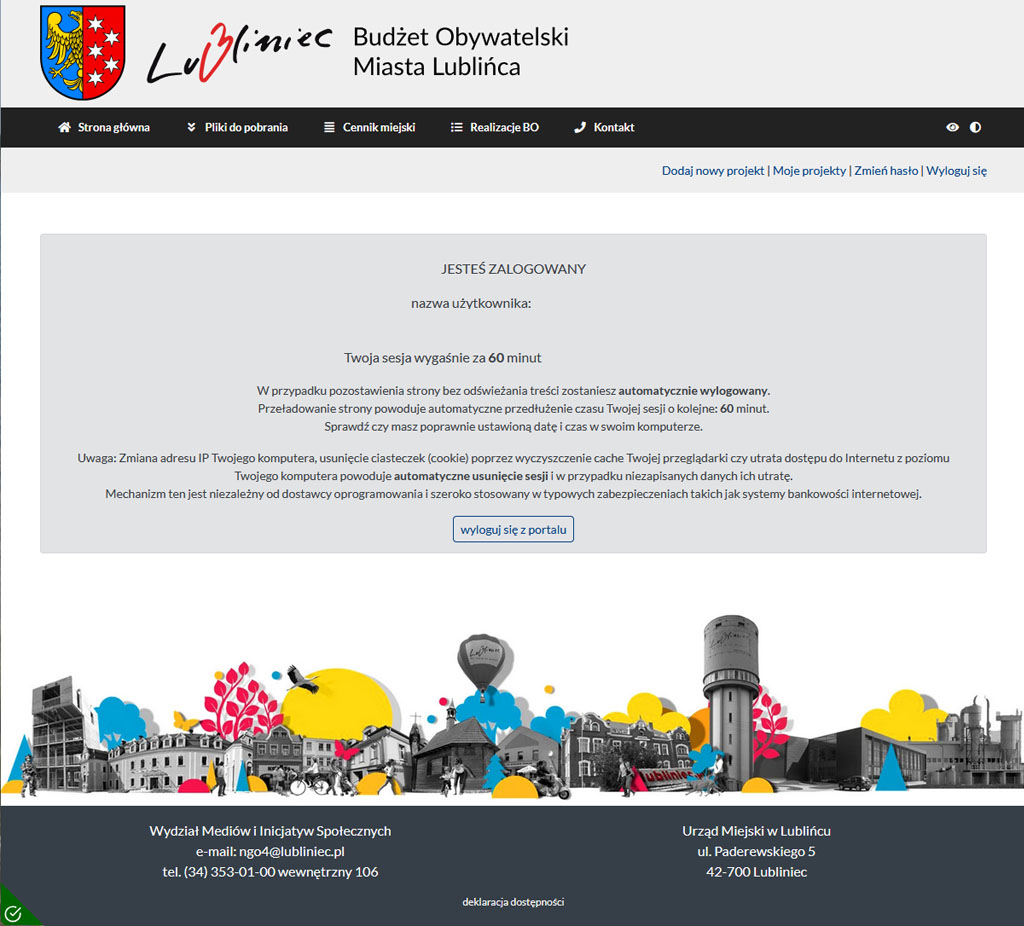Click the phone handset icon
Image resolution: width=1024 pixels, height=926 pixels.
coord(580,128)
